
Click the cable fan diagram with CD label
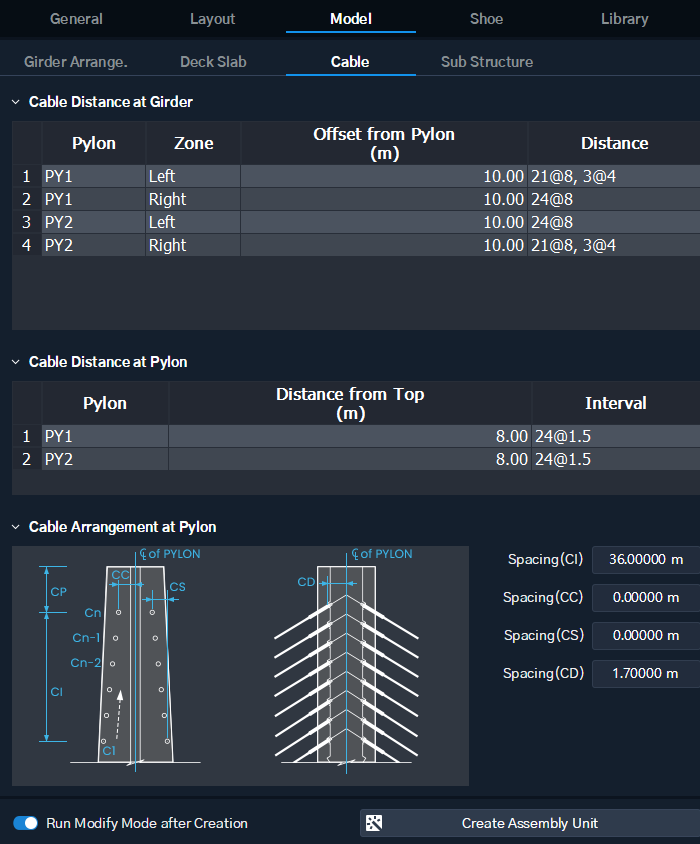[x=346, y=662]
